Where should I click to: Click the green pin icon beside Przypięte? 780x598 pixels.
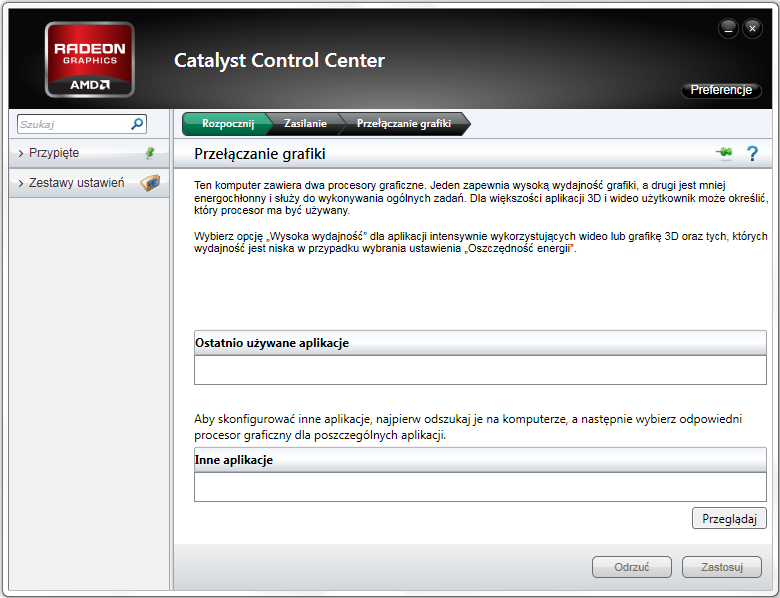tap(150, 153)
